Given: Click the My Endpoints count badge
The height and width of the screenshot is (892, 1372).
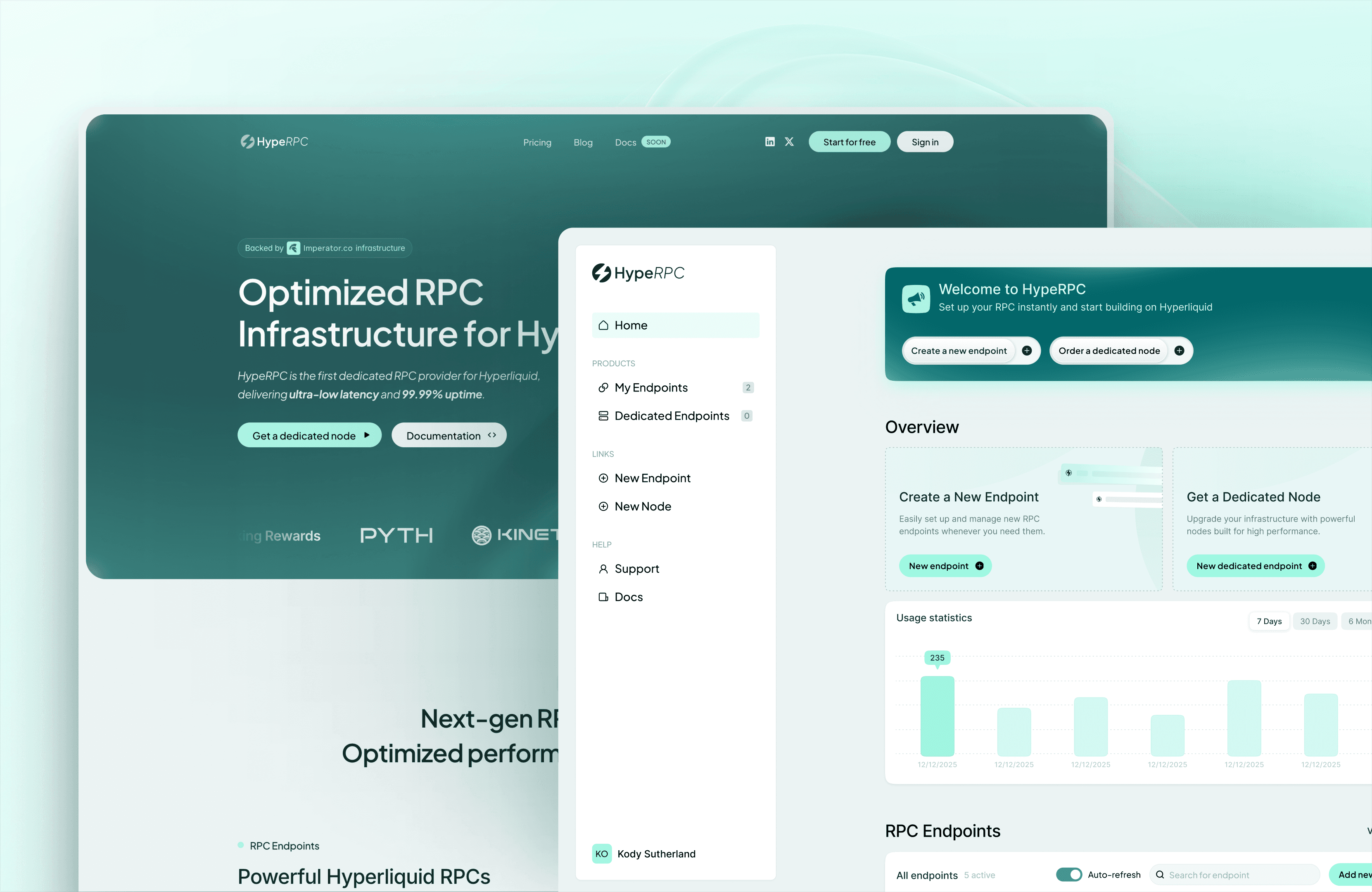Looking at the screenshot, I should point(748,388).
